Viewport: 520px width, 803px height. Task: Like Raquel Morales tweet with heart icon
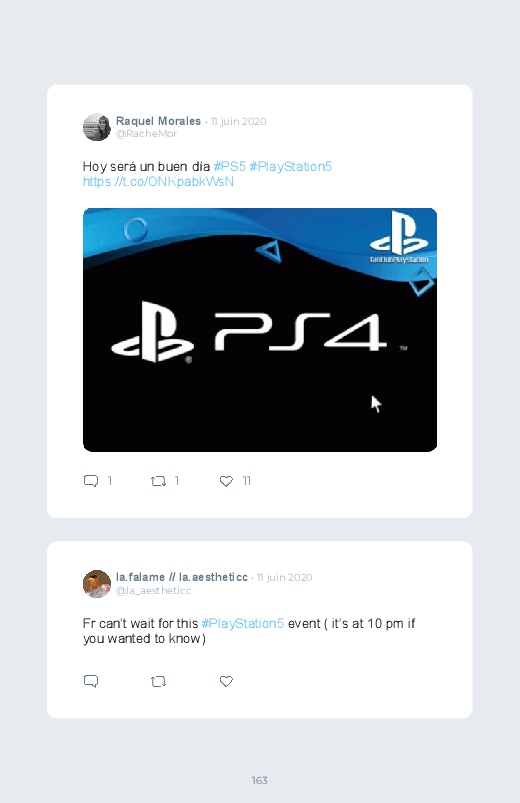point(226,481)
